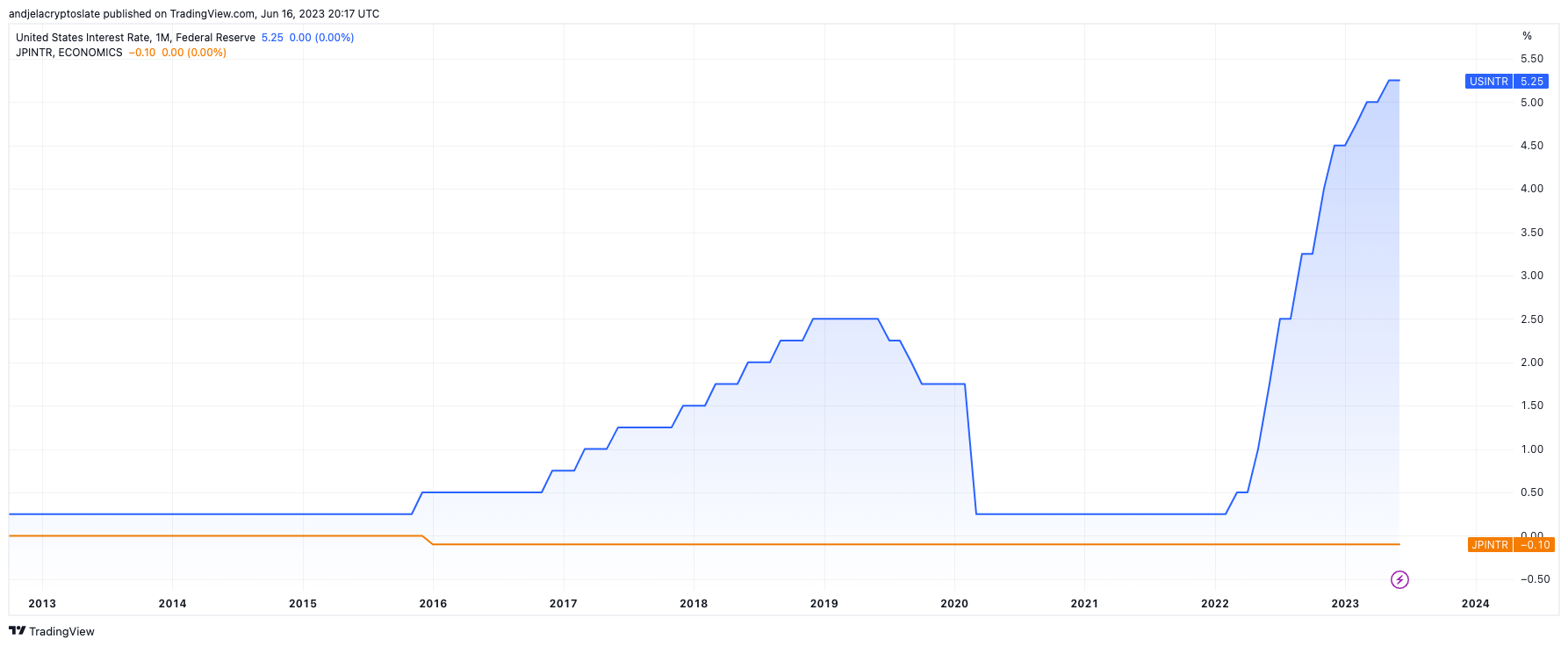Click the blue 5.25 value in legend
Image resolution: width=1568 pixels, height=646 pixels.
click(x=272, y=38)
